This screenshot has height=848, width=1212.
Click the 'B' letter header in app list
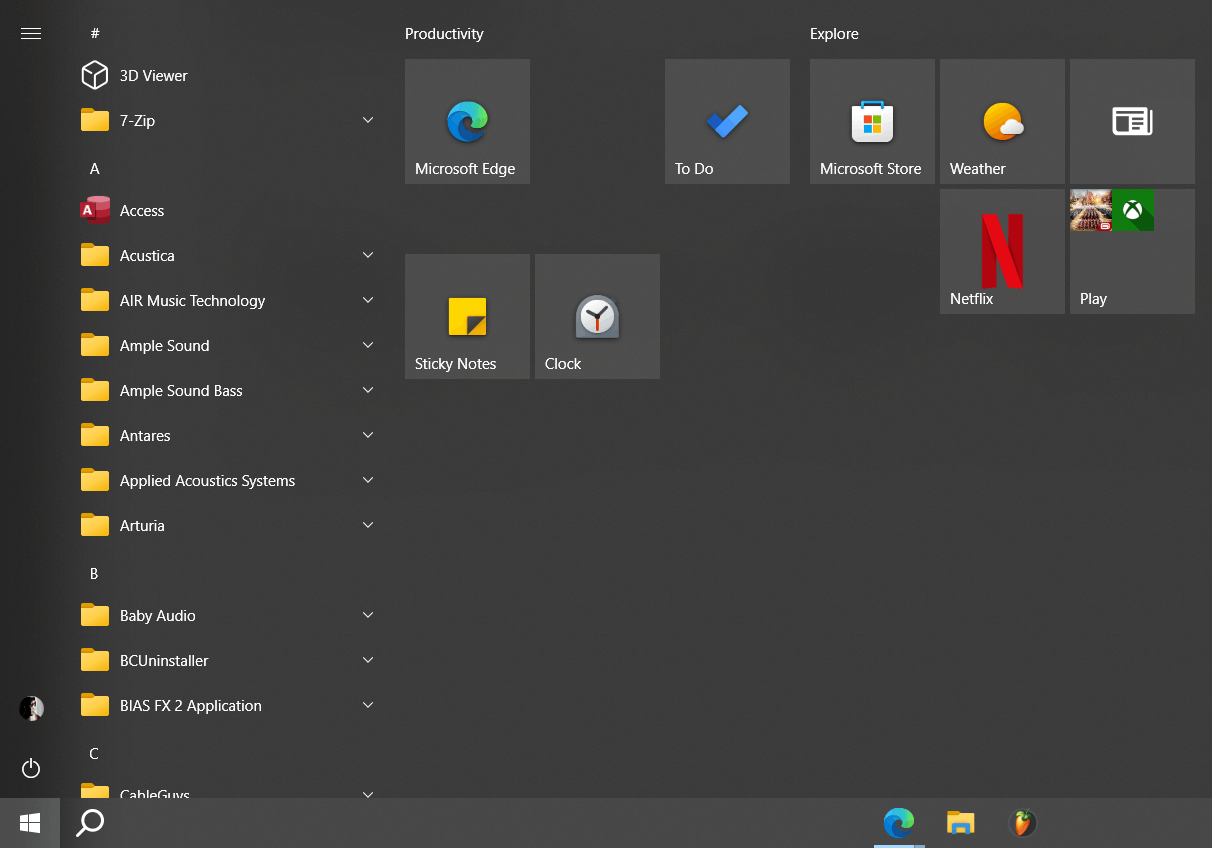(94, 574)
